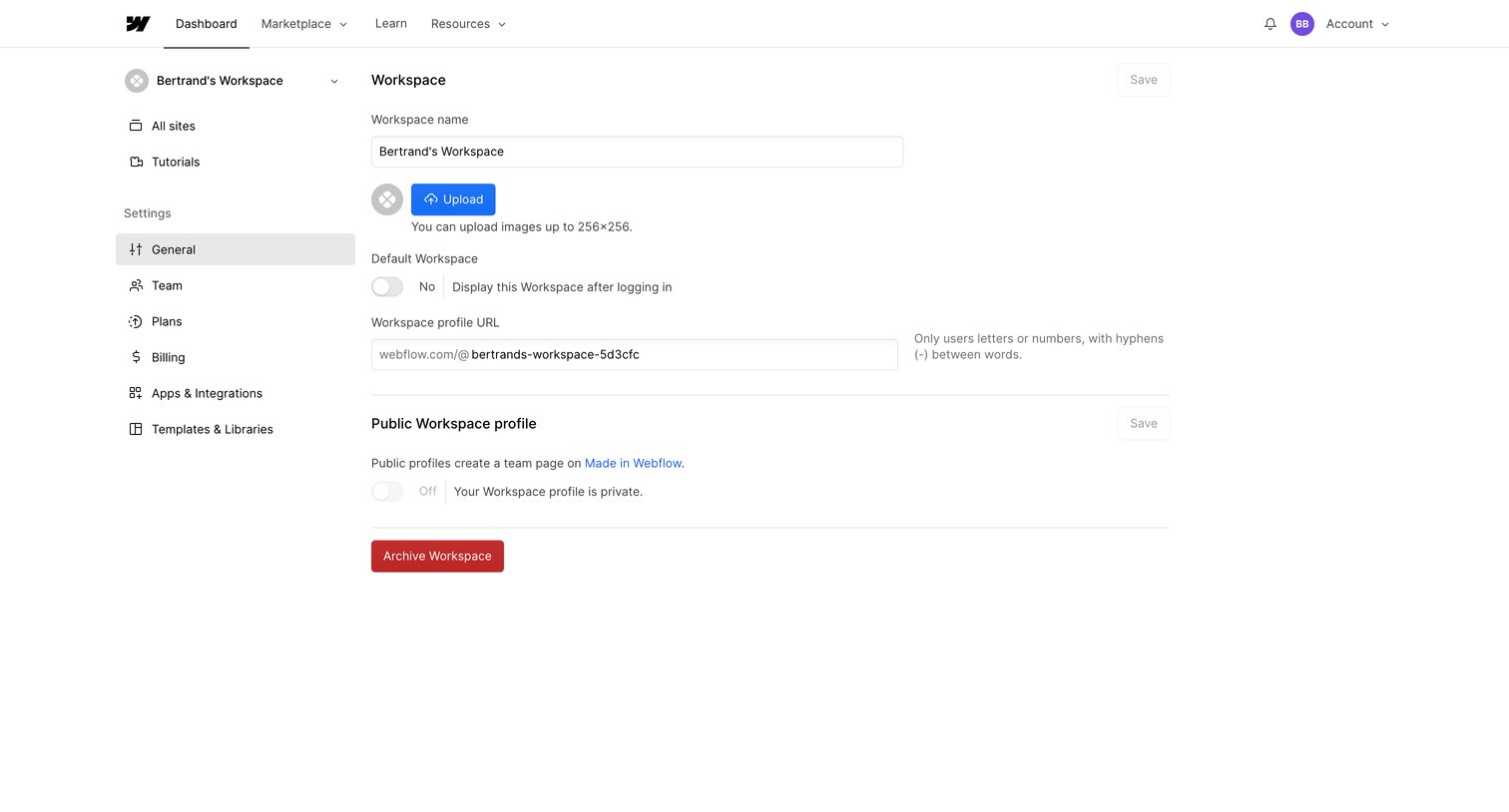
Task: Toggle the public Workspace profile switch
Action: tap(387, 492)
